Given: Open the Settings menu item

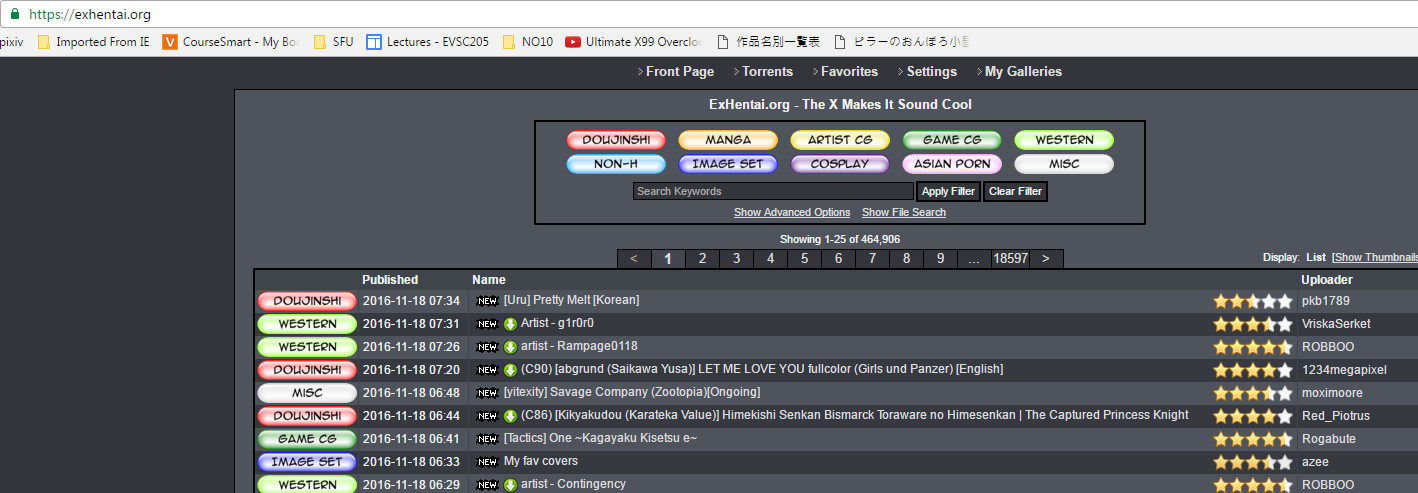Looking at the screenshot, I should [931, 72].
